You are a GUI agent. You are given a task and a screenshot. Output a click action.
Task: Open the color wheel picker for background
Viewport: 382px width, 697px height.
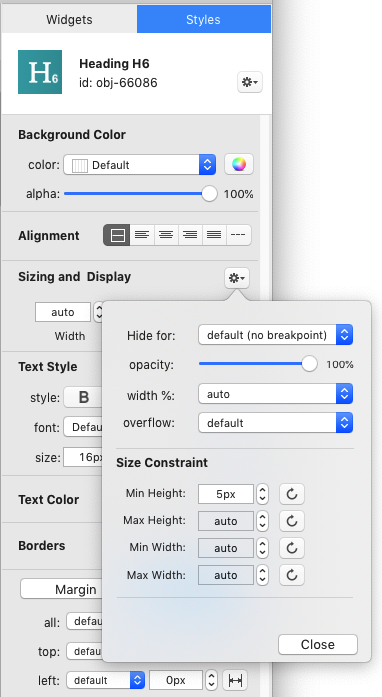tap(239, 164)
